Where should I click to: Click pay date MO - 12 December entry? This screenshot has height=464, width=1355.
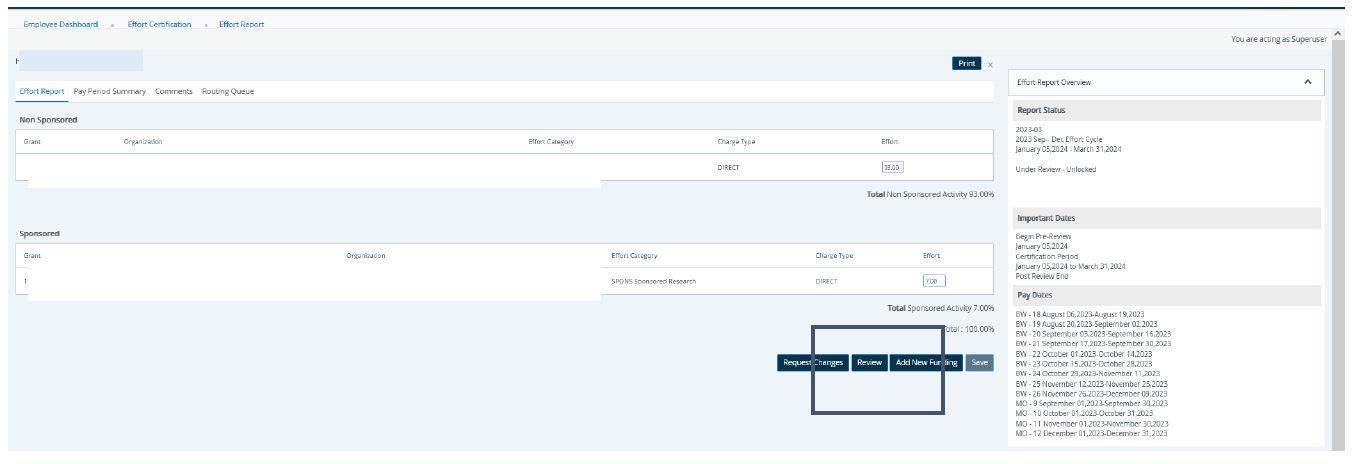pyautogui.click(x=1091, y=434)
